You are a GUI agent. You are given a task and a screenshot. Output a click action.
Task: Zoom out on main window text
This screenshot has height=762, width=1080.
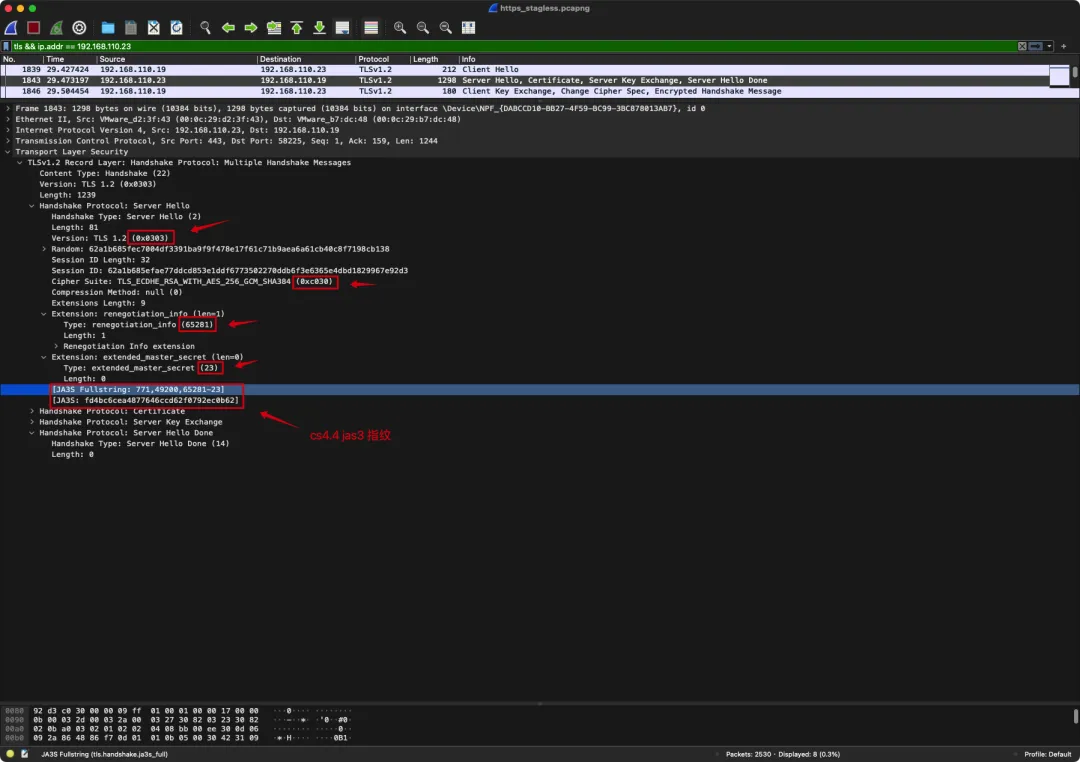click(423, 28)
